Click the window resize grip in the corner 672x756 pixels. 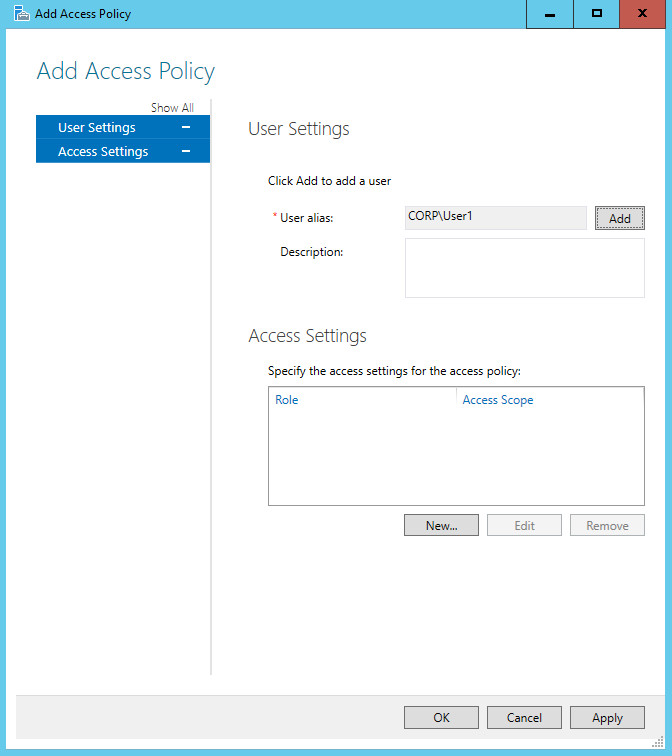pyautogui.click(x=658, y=742)
